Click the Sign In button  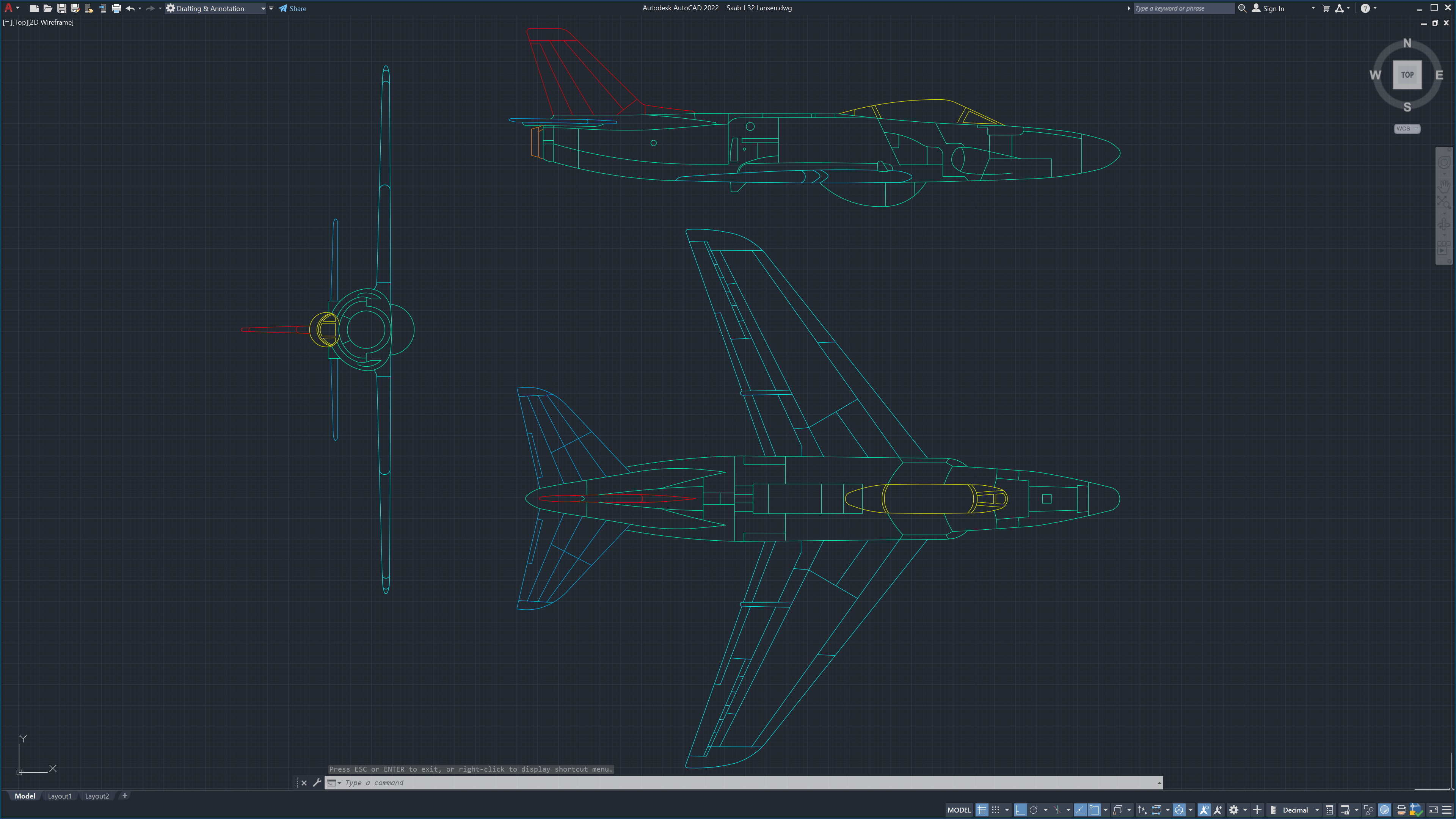pyautogui.click(x=1268, y=8)
